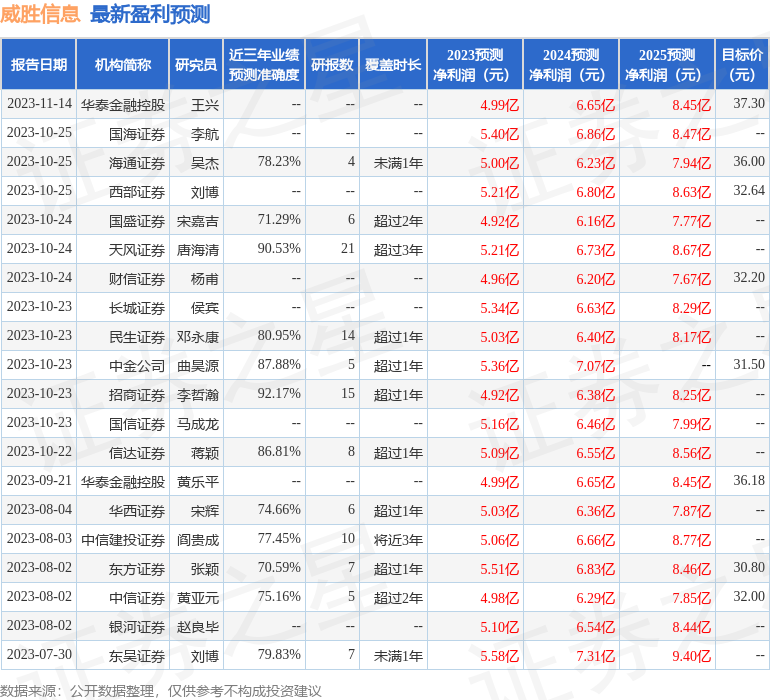Select institution 国海证券
Image resolution: width=770 pixels, height=700 pixels.
point(137,134)
